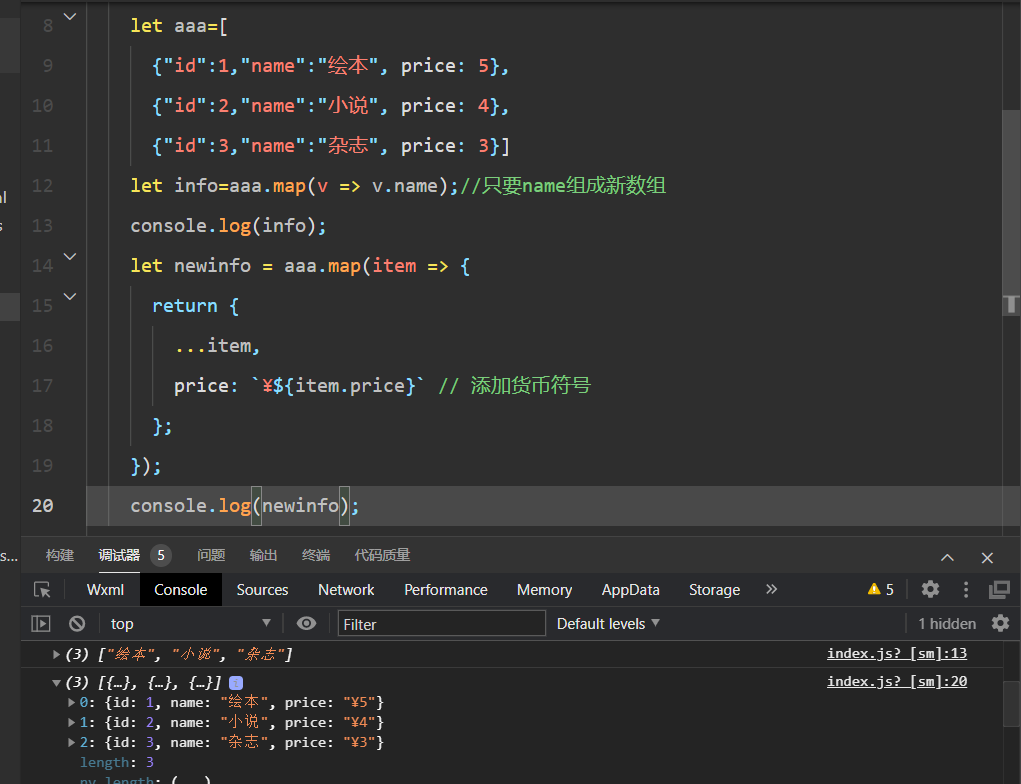This screenshot has width=1021, height=784.
Task: Open source link index.js? [sm]:13
Action: click(897, 653)
